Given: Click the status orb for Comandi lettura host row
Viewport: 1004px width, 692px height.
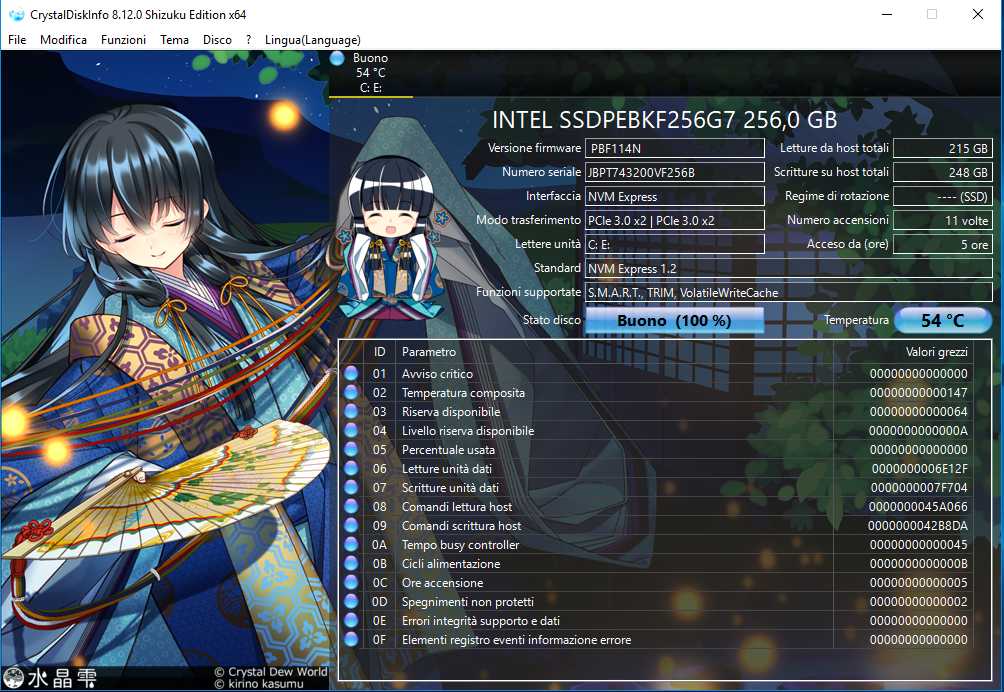Looking at the screenshot, I should tap(351, 506).
